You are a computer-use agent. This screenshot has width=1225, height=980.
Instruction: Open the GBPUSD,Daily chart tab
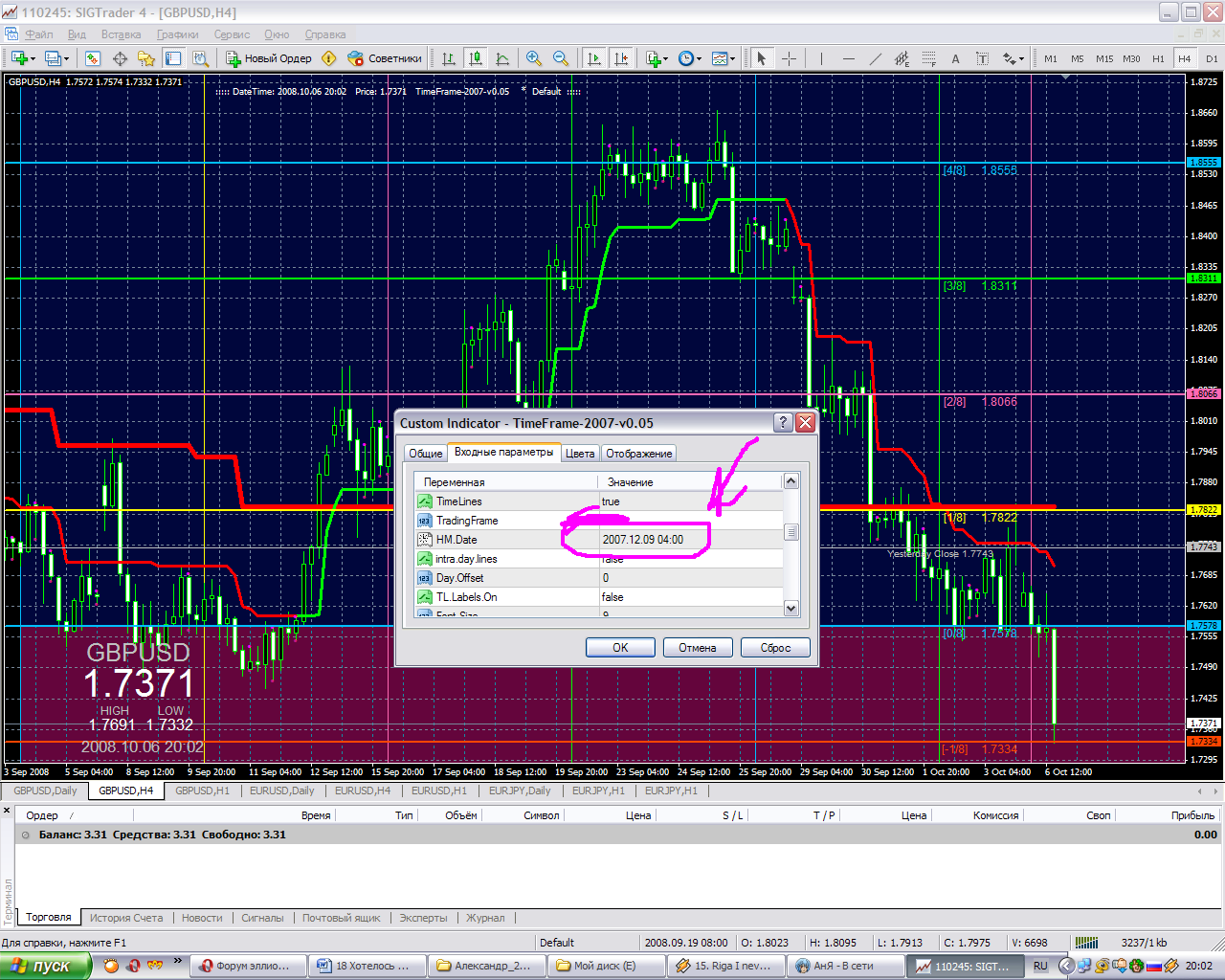(45, 791)
